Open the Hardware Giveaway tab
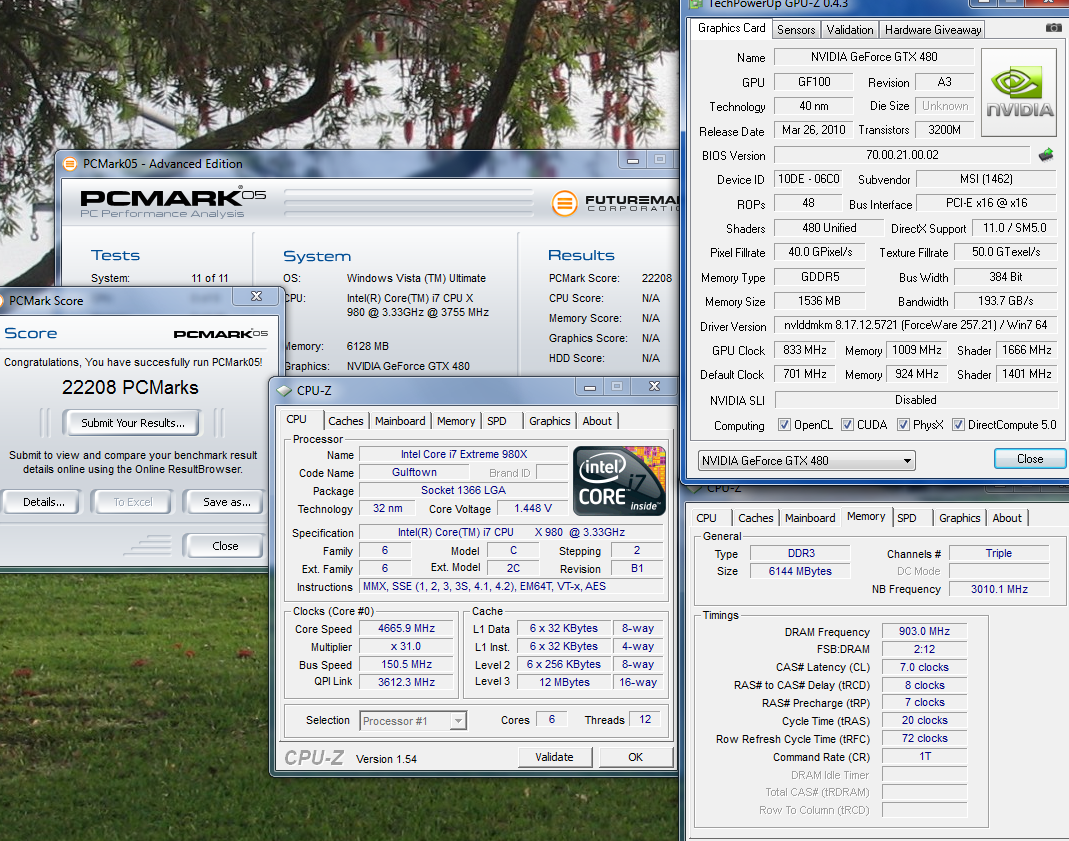This screenshot has height=841, width=1069. pyautogui.click(x=933, y=29)
